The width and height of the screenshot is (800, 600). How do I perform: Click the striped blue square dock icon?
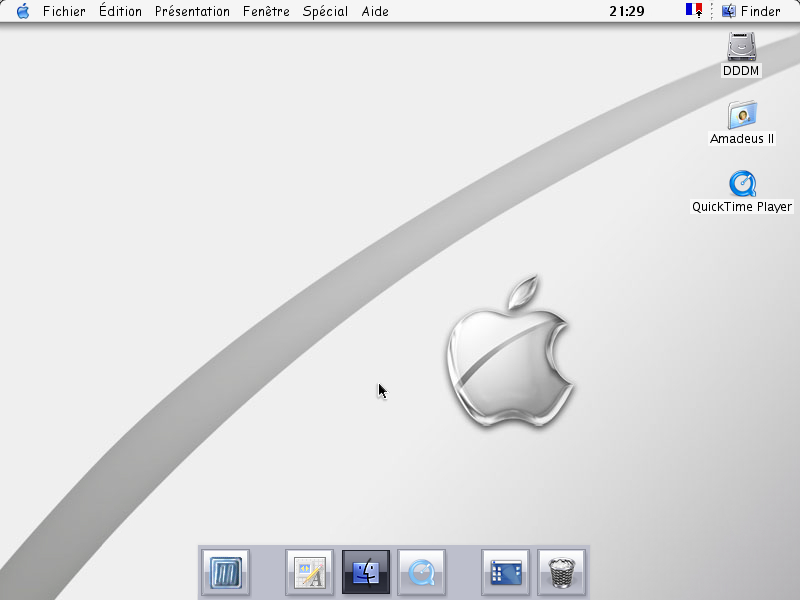(226, 572)
